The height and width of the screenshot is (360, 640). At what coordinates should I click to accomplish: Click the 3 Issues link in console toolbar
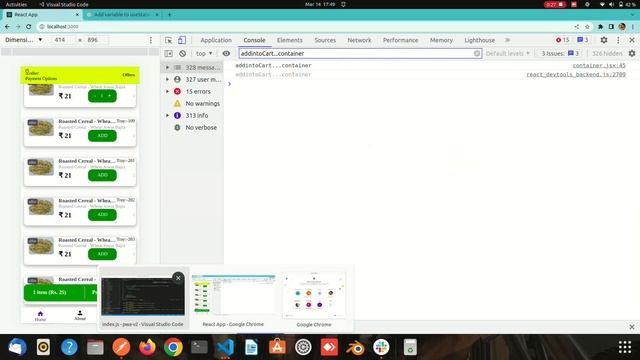click(560, 53)
